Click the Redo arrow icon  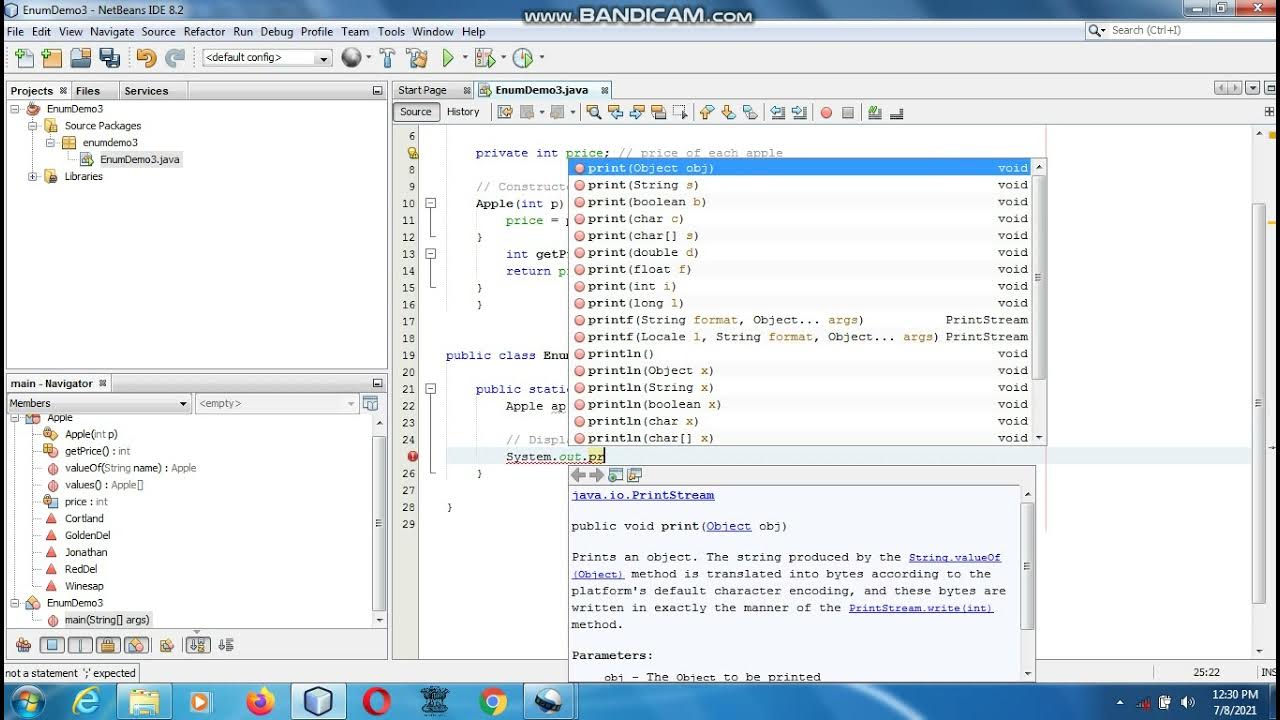click(175, 58)
